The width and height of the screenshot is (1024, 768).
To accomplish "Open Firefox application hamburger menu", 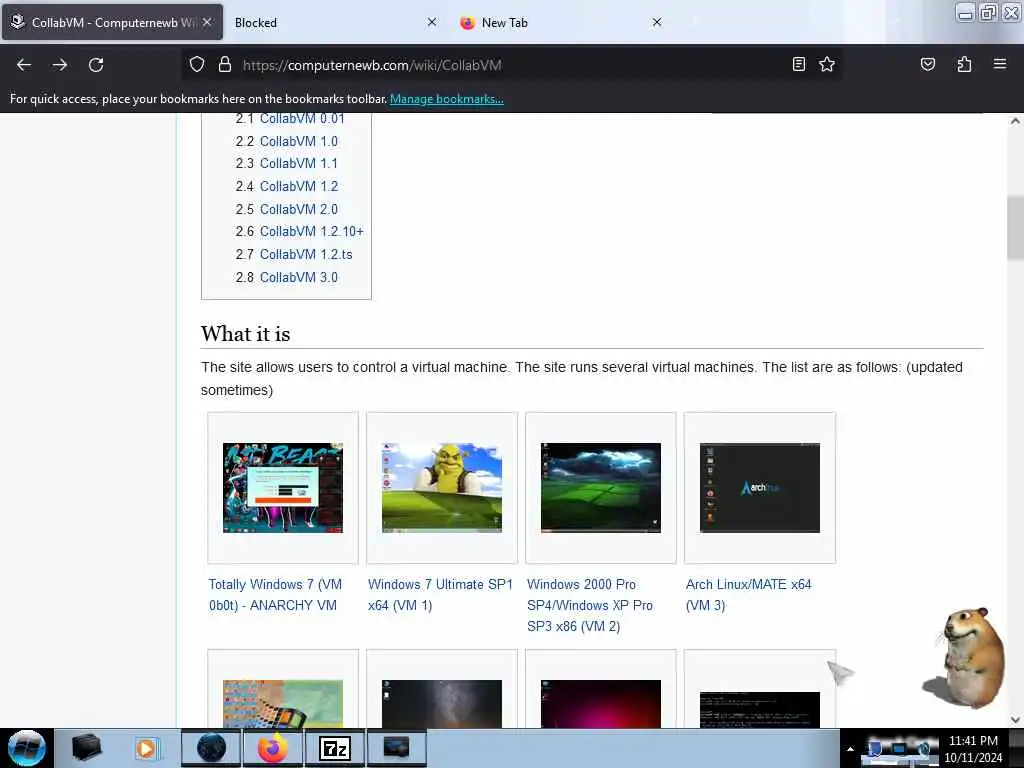I will (999, 64).
